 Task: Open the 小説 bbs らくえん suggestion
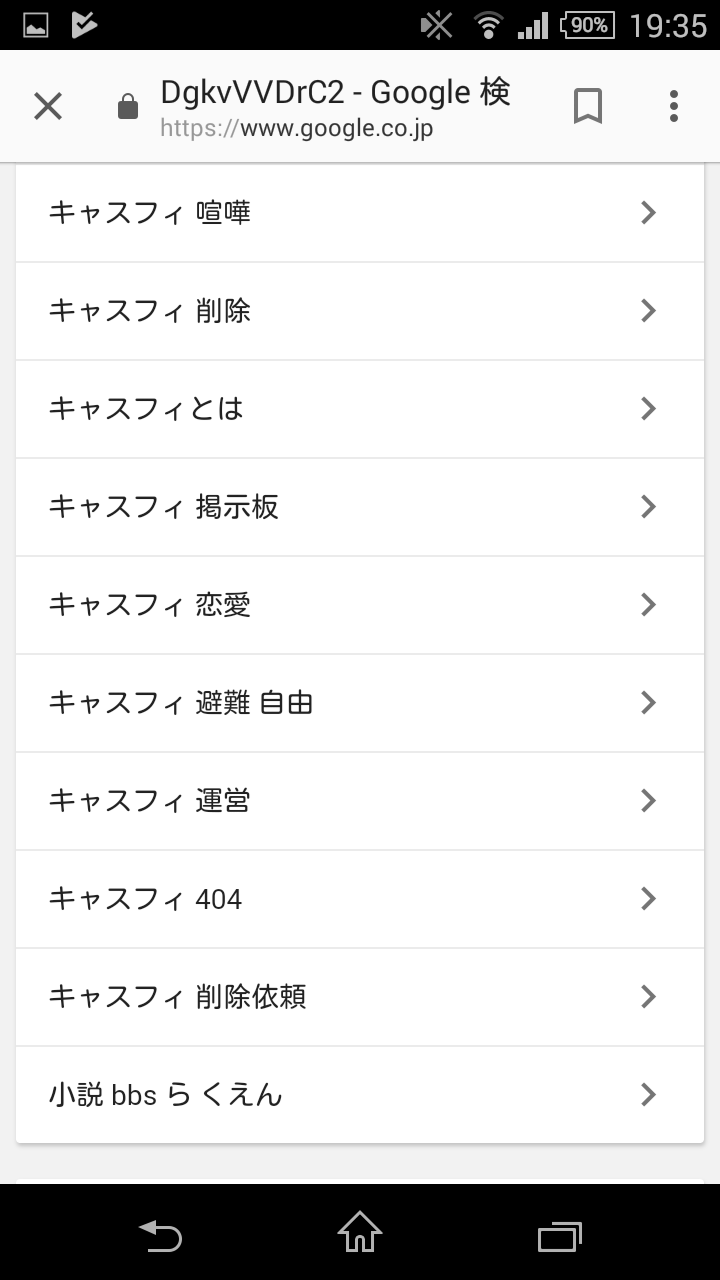click(x=166, y=1095)
